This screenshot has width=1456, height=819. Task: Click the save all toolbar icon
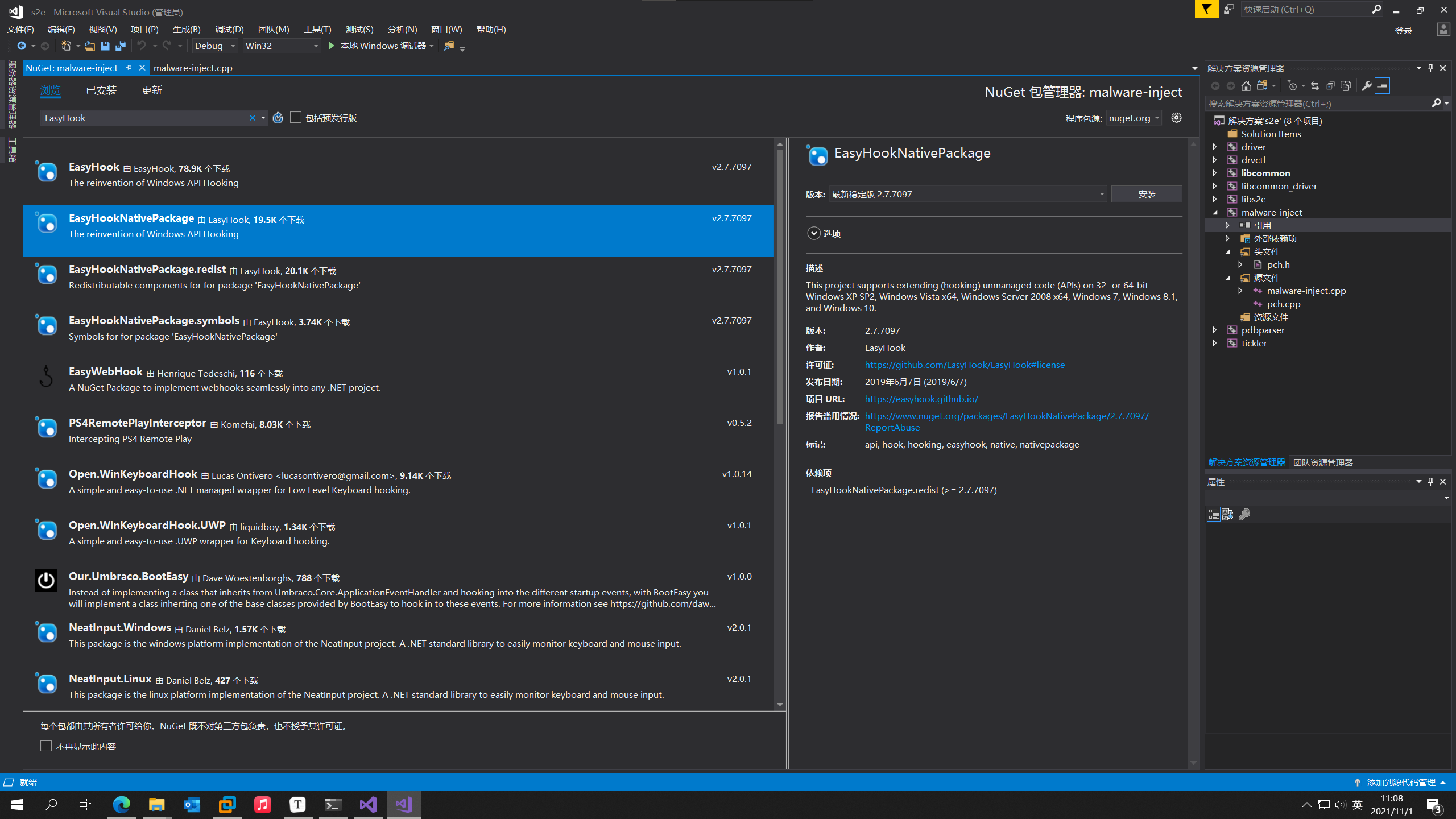[x=121, y=46]
